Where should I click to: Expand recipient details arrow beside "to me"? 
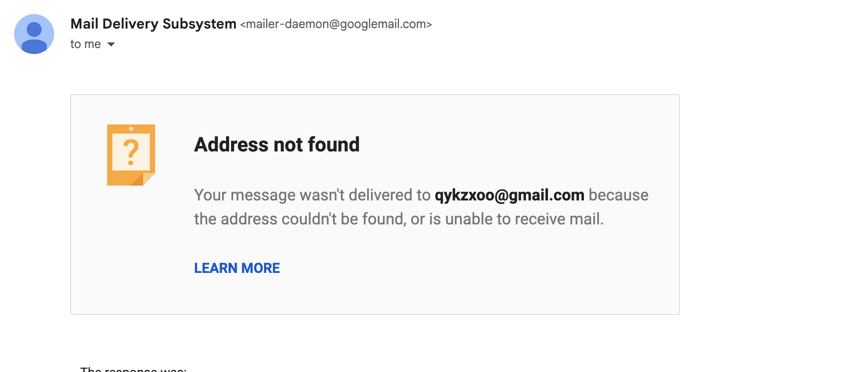111,44
